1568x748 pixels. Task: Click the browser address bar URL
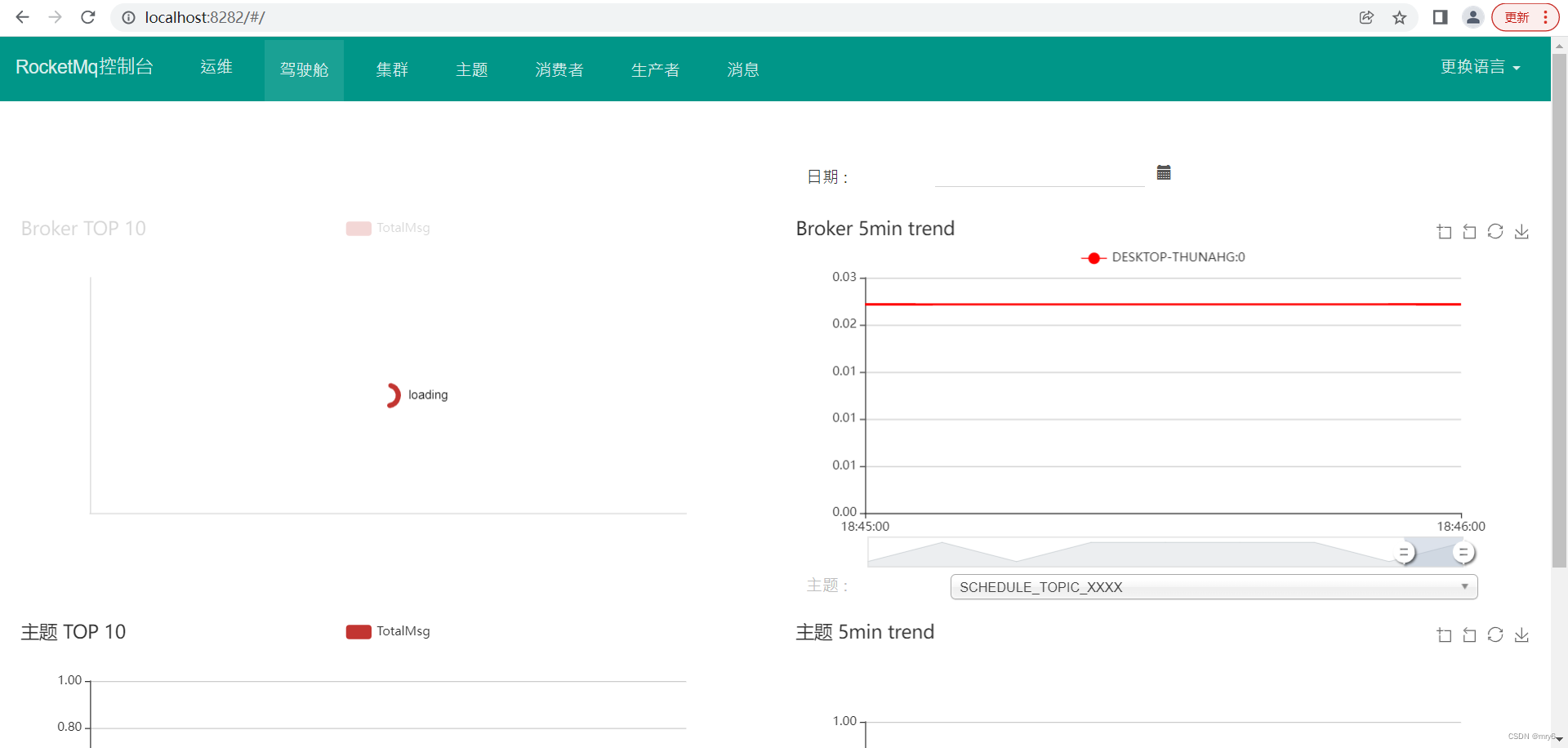tap(205, 17)
